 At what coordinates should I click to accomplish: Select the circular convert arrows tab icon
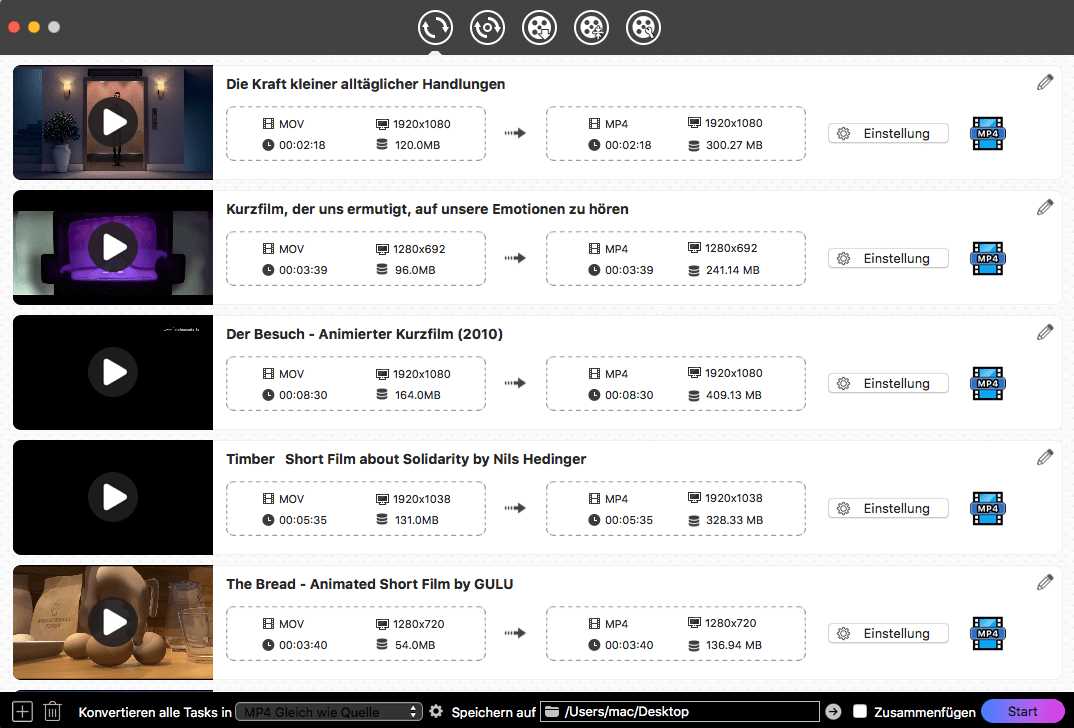point(435,27)
